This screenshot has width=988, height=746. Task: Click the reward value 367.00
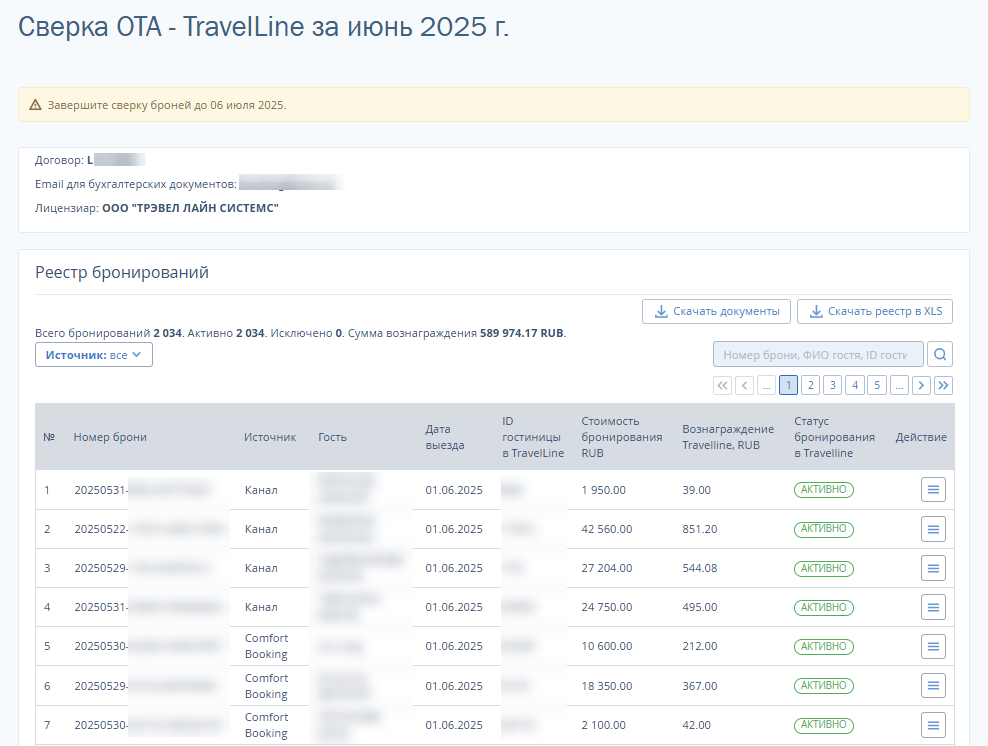(699, 686)
